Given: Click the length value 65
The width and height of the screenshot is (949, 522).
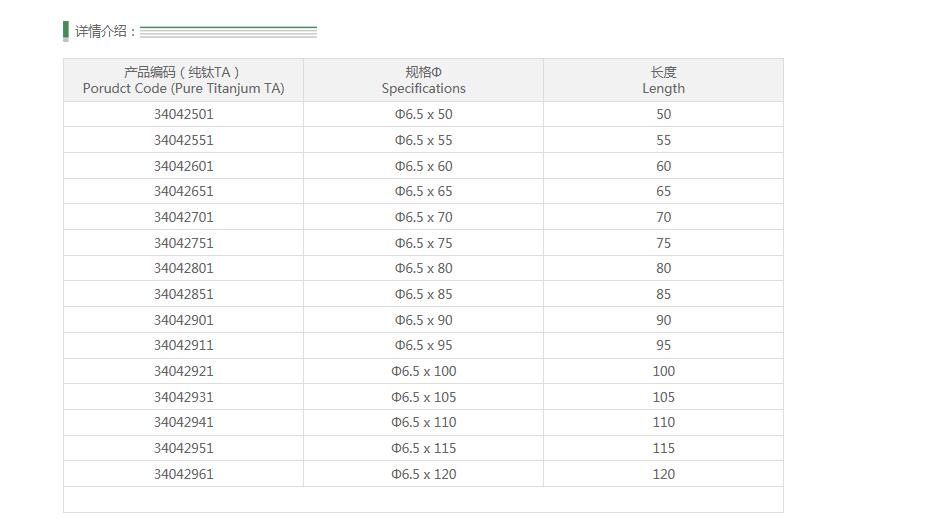Looking at the screenshot, I should coord(663,191).
